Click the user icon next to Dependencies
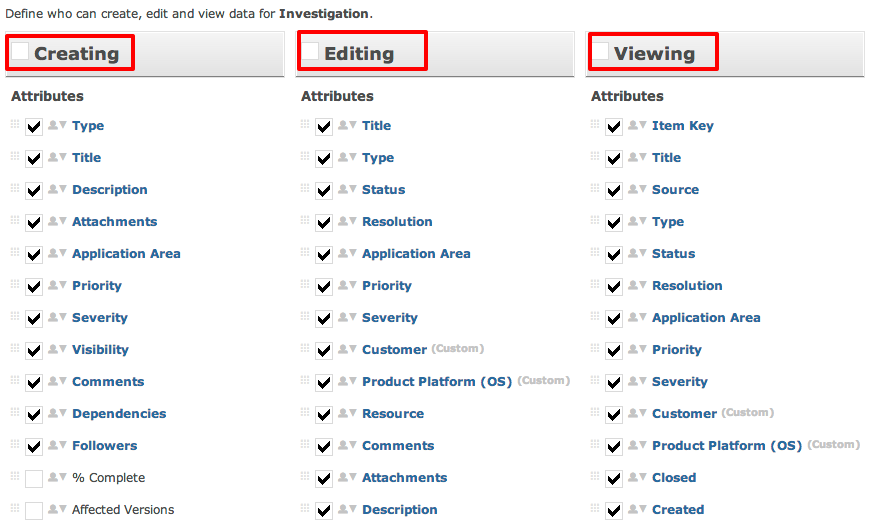871x531 pixels. pos(57,413)
